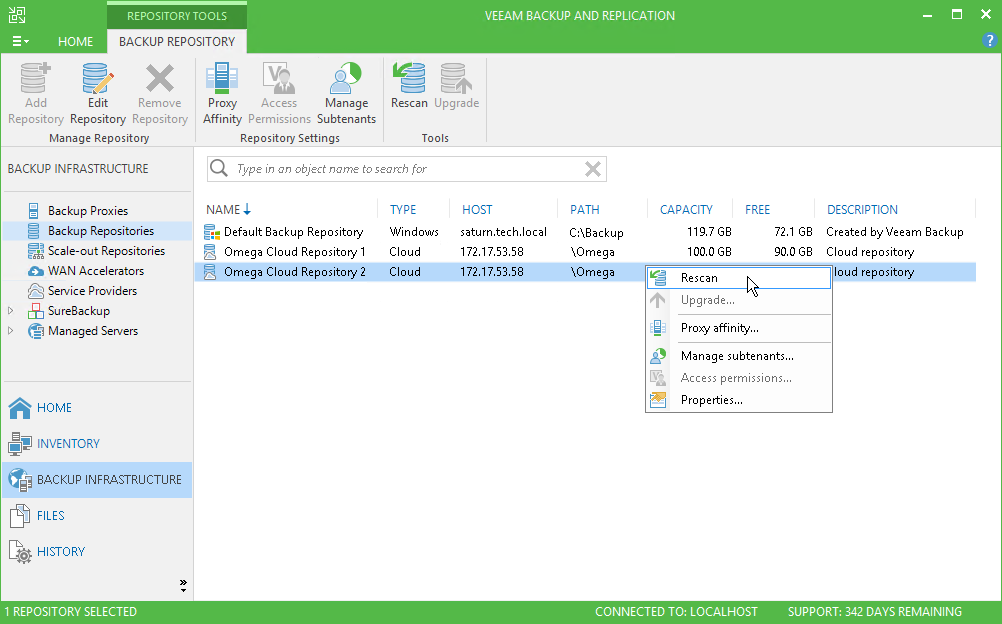Expand the navigation pane options chevron
The height and width of the screenshot is (624, 1002).
tap(183, 585)
